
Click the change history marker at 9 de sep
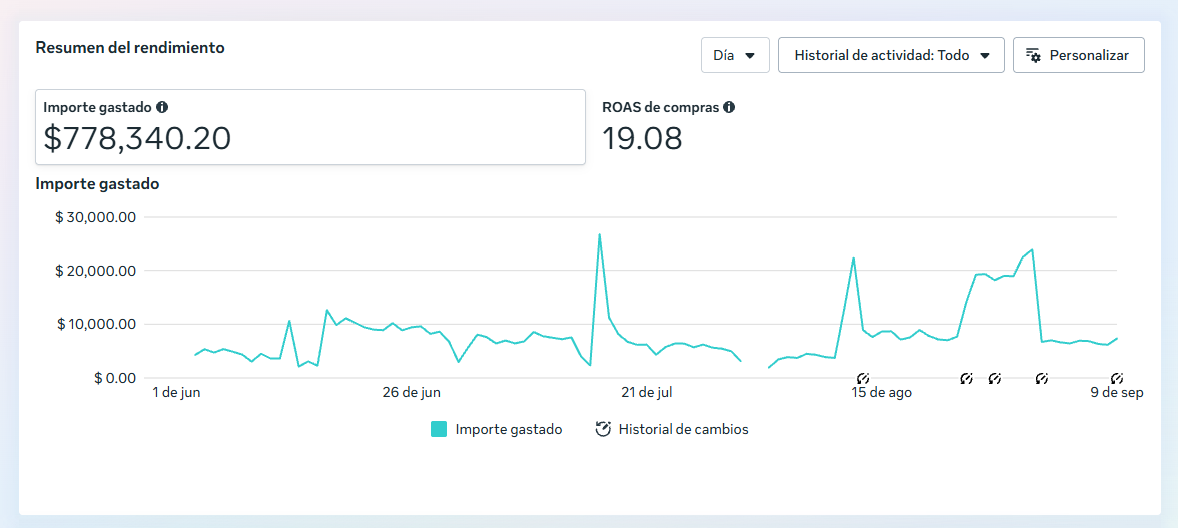click(x=1116, y=378)
